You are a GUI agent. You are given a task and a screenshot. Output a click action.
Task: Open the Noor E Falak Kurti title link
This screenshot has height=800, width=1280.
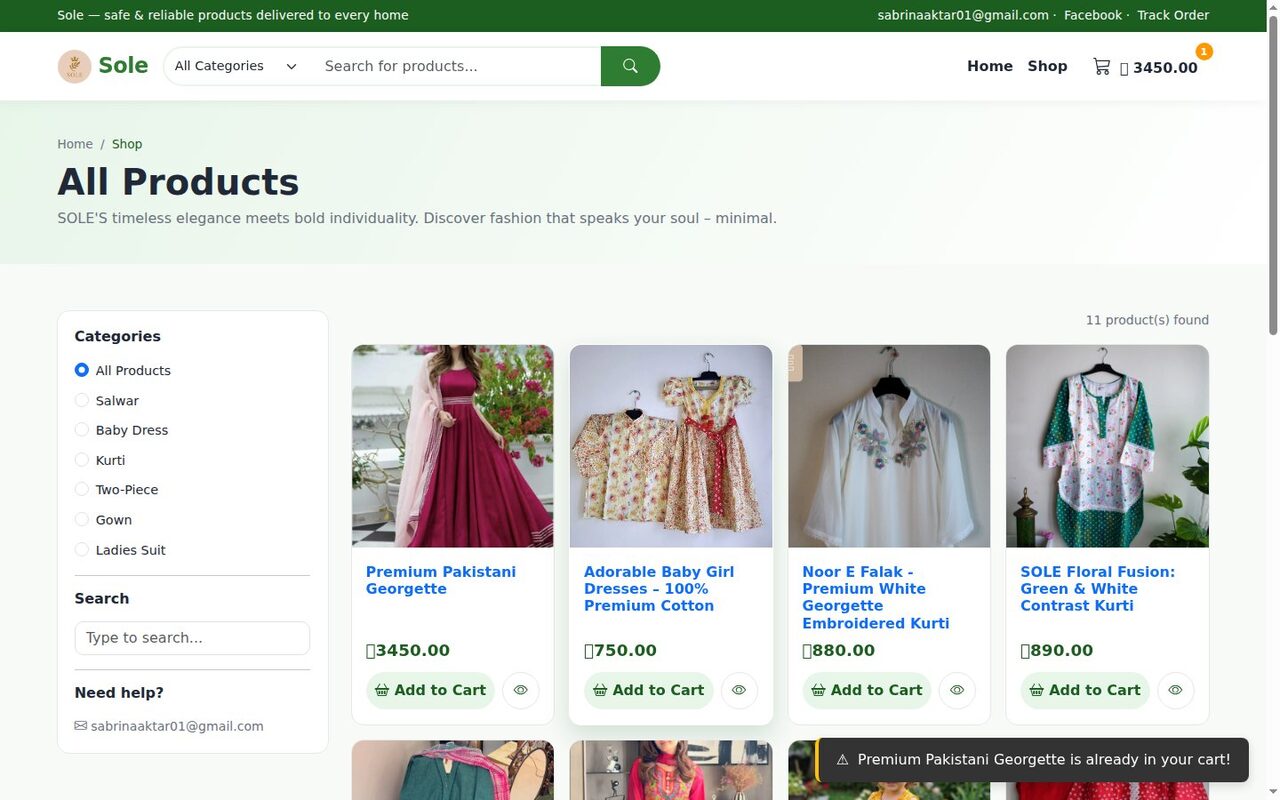pos(876,597)
